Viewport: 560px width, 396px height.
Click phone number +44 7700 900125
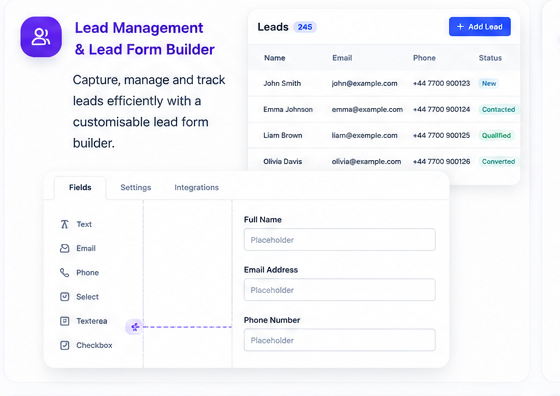441,135
